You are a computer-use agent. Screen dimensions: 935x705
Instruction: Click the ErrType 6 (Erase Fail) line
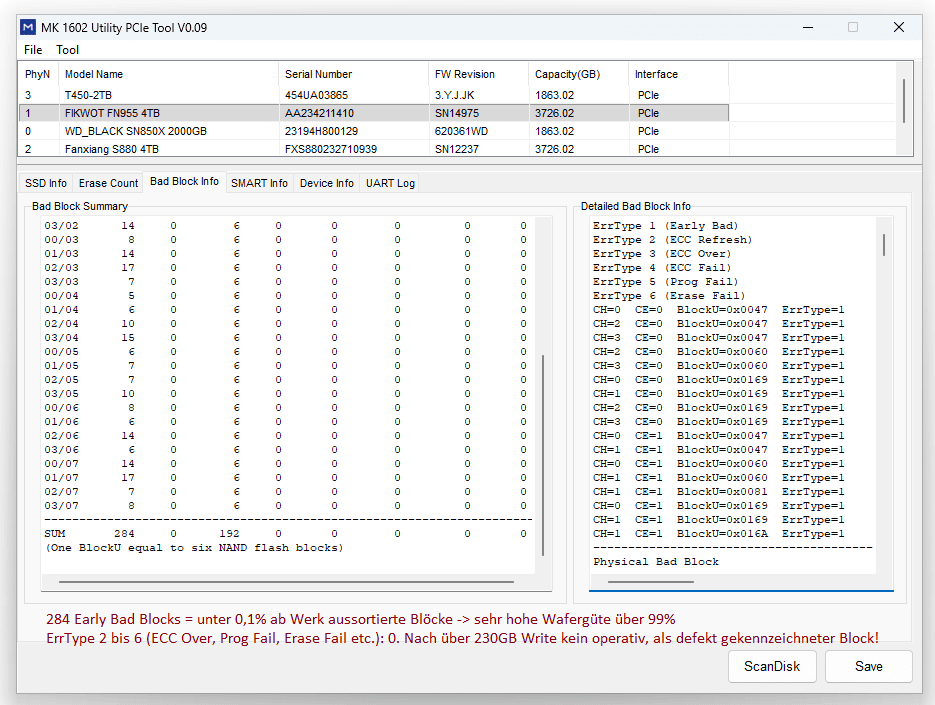click(x=669, y=296)
